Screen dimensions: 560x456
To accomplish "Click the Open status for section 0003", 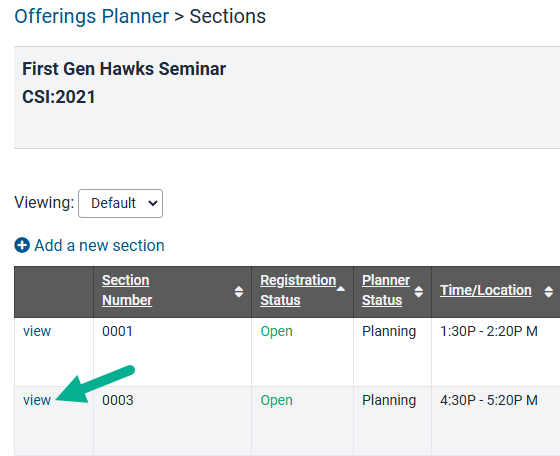I will [276, 400].
